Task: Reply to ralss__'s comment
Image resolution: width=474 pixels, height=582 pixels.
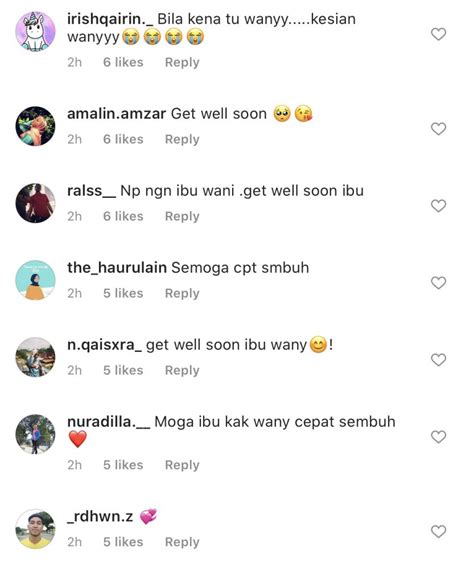Action: coord(182,216)
